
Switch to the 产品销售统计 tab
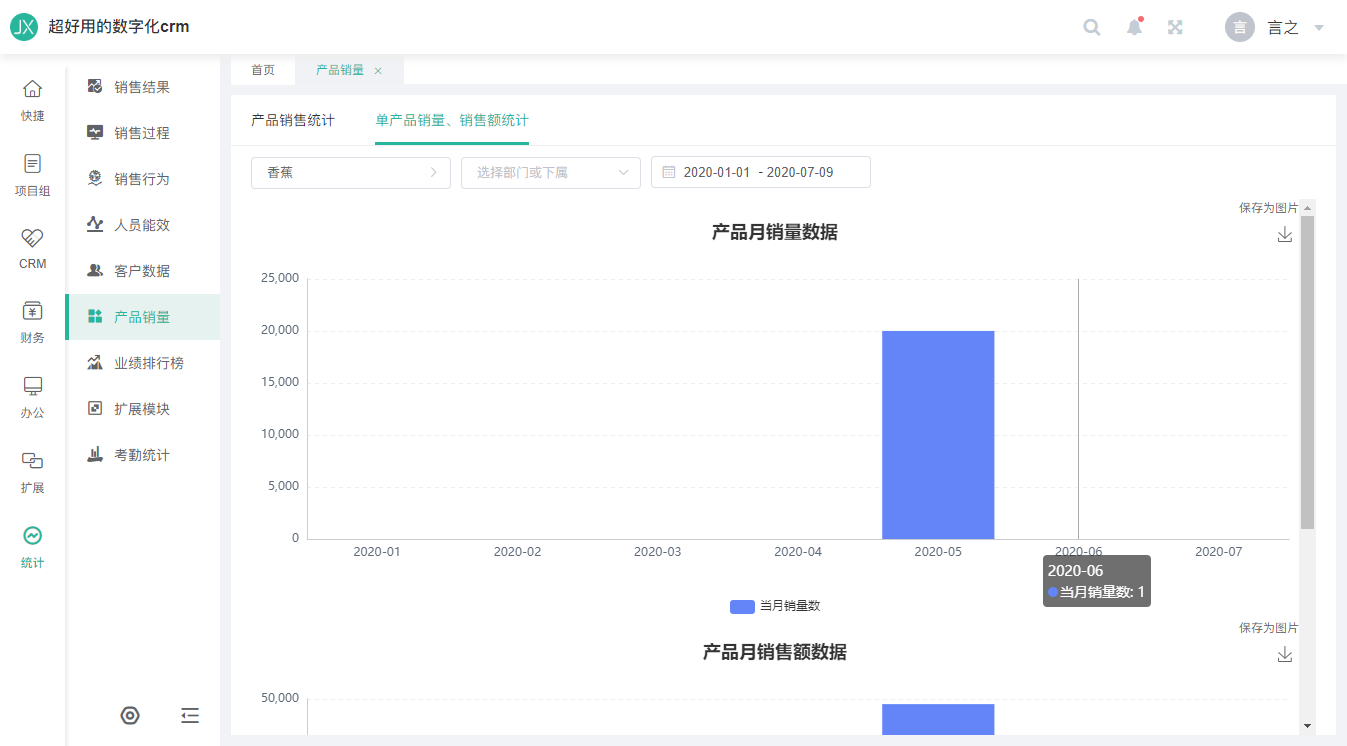(293, 121)
